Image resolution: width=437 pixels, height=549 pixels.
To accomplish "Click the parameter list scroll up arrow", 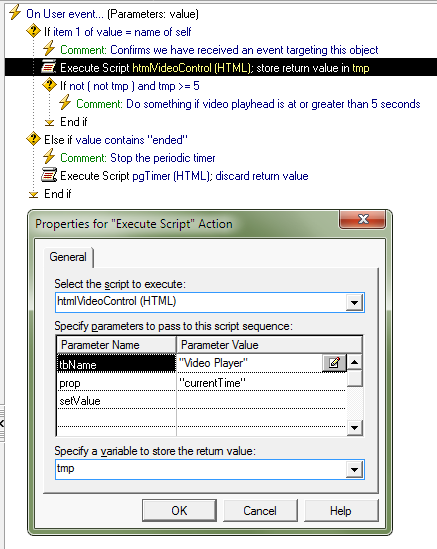I will pyautogui.click(x=354, y=362).
